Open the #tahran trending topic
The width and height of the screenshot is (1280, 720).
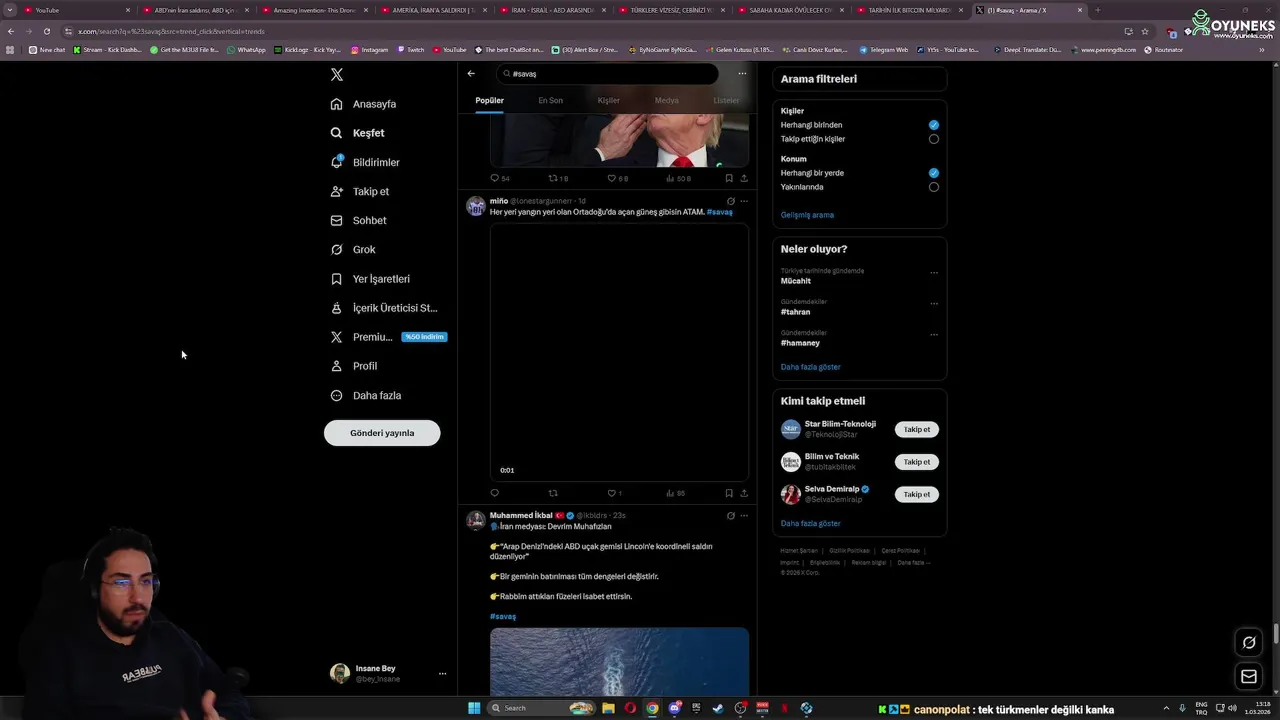point(796,312)
